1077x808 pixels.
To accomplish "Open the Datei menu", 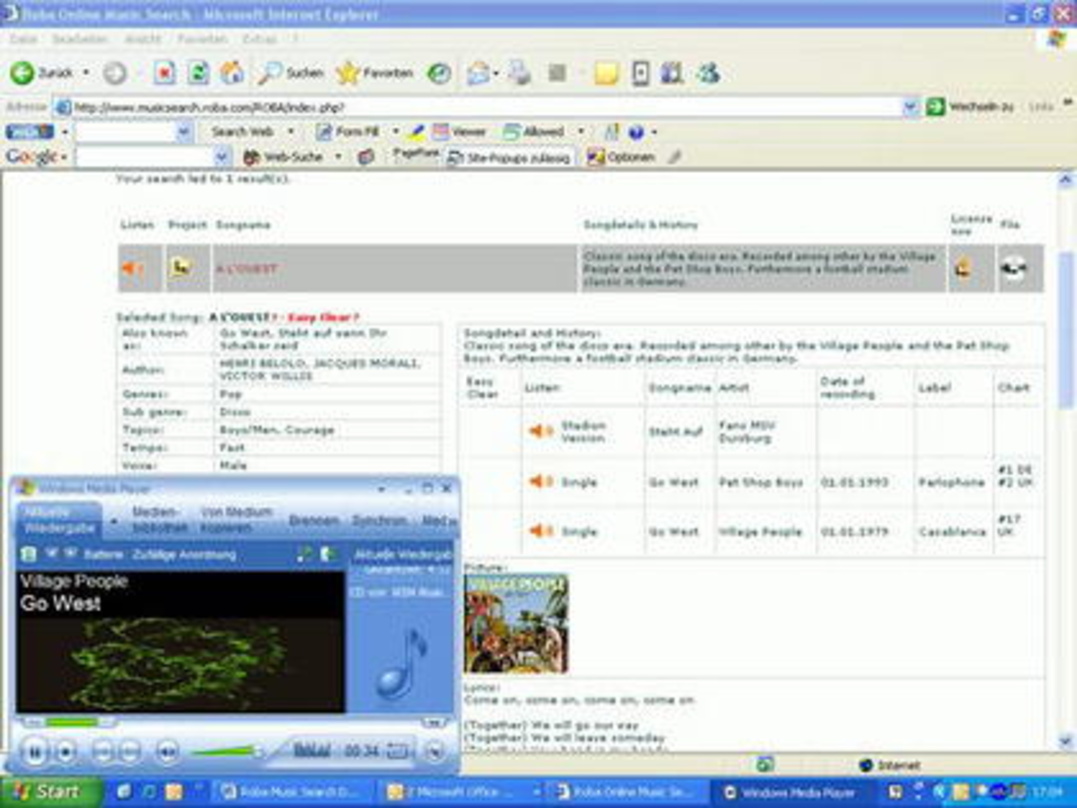I will point(23,39).
